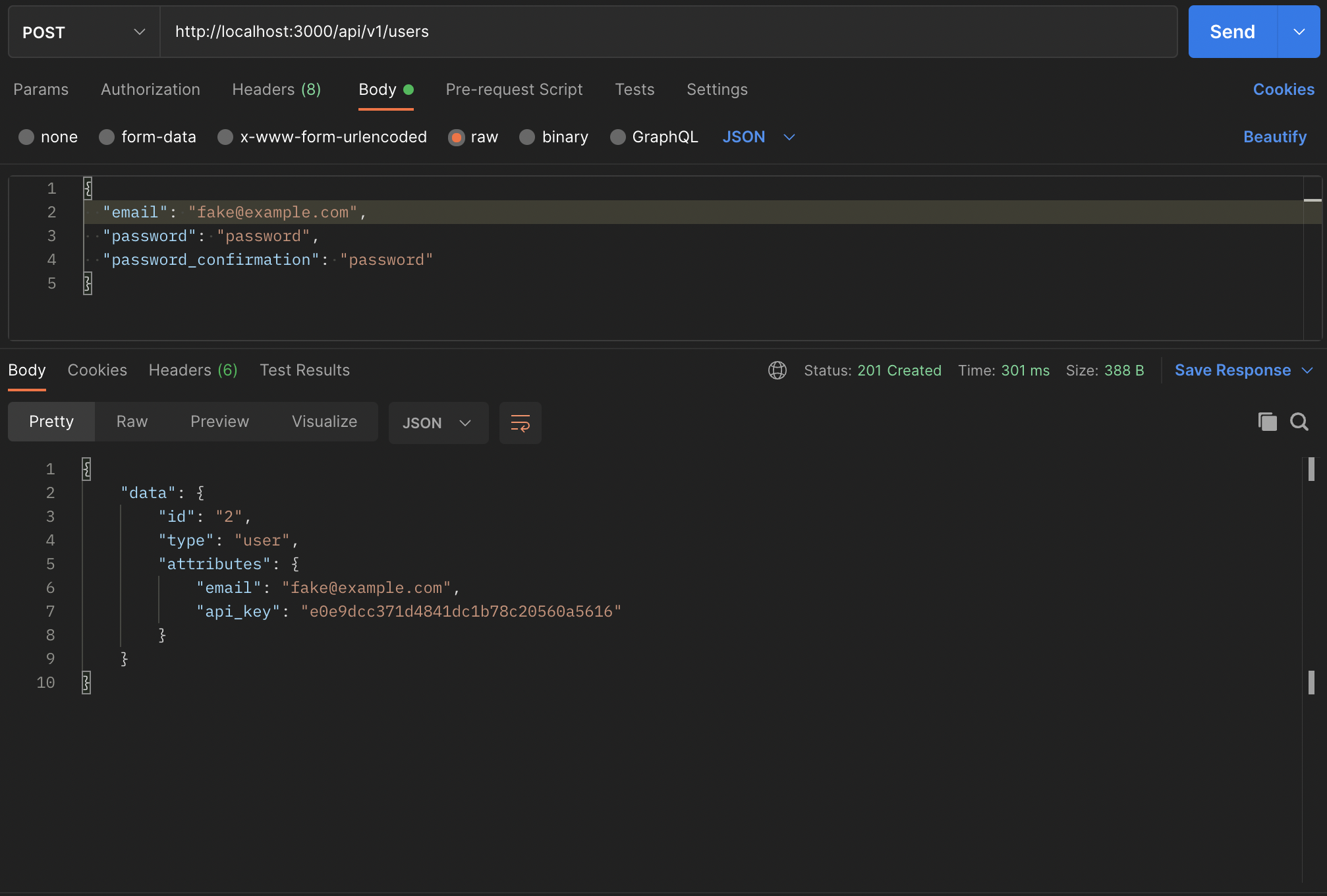Click the "api_key" value in the response
Screen dimensions: 1327x896
pos(461,611)
